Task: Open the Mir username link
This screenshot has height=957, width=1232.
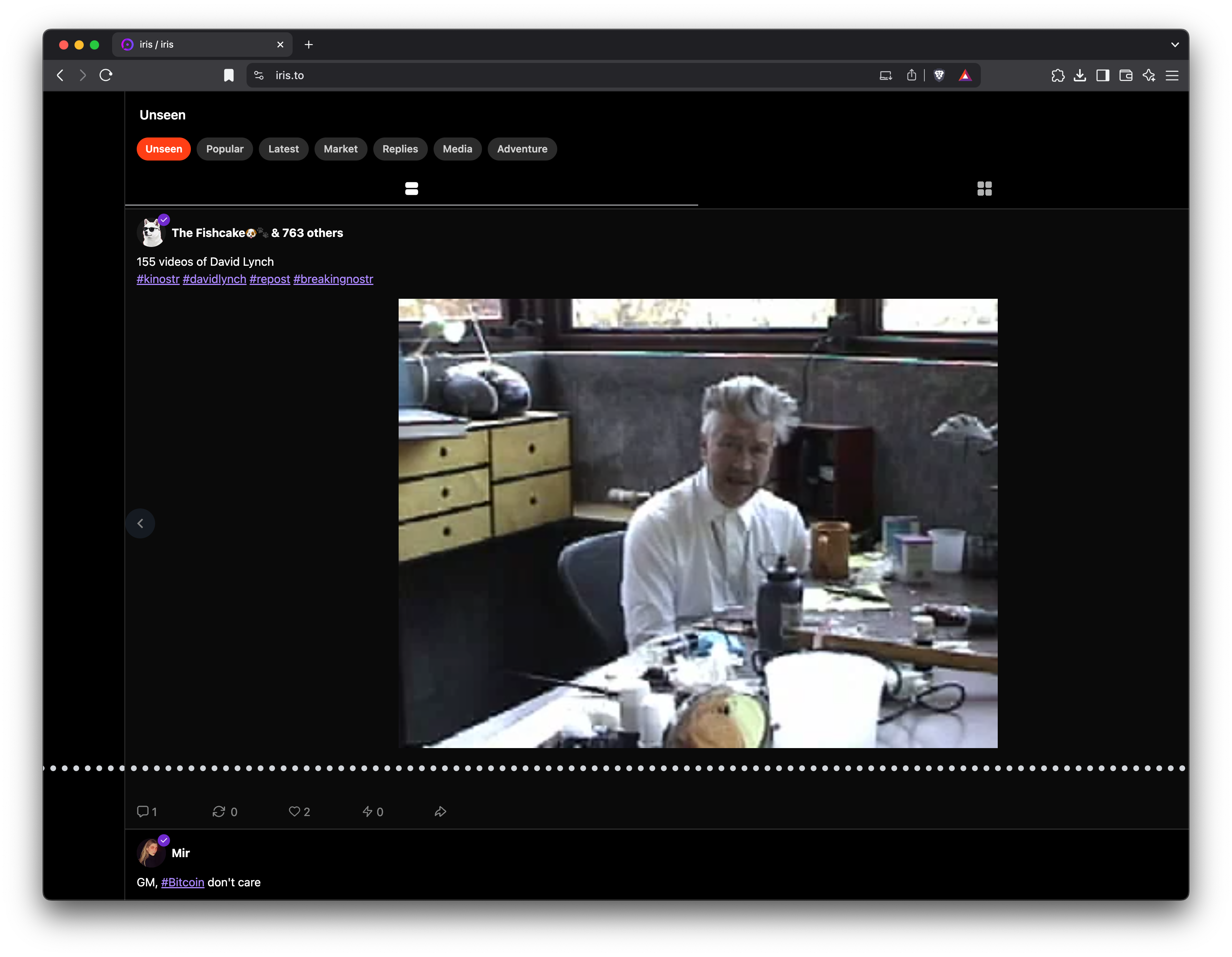Action: 180,853
